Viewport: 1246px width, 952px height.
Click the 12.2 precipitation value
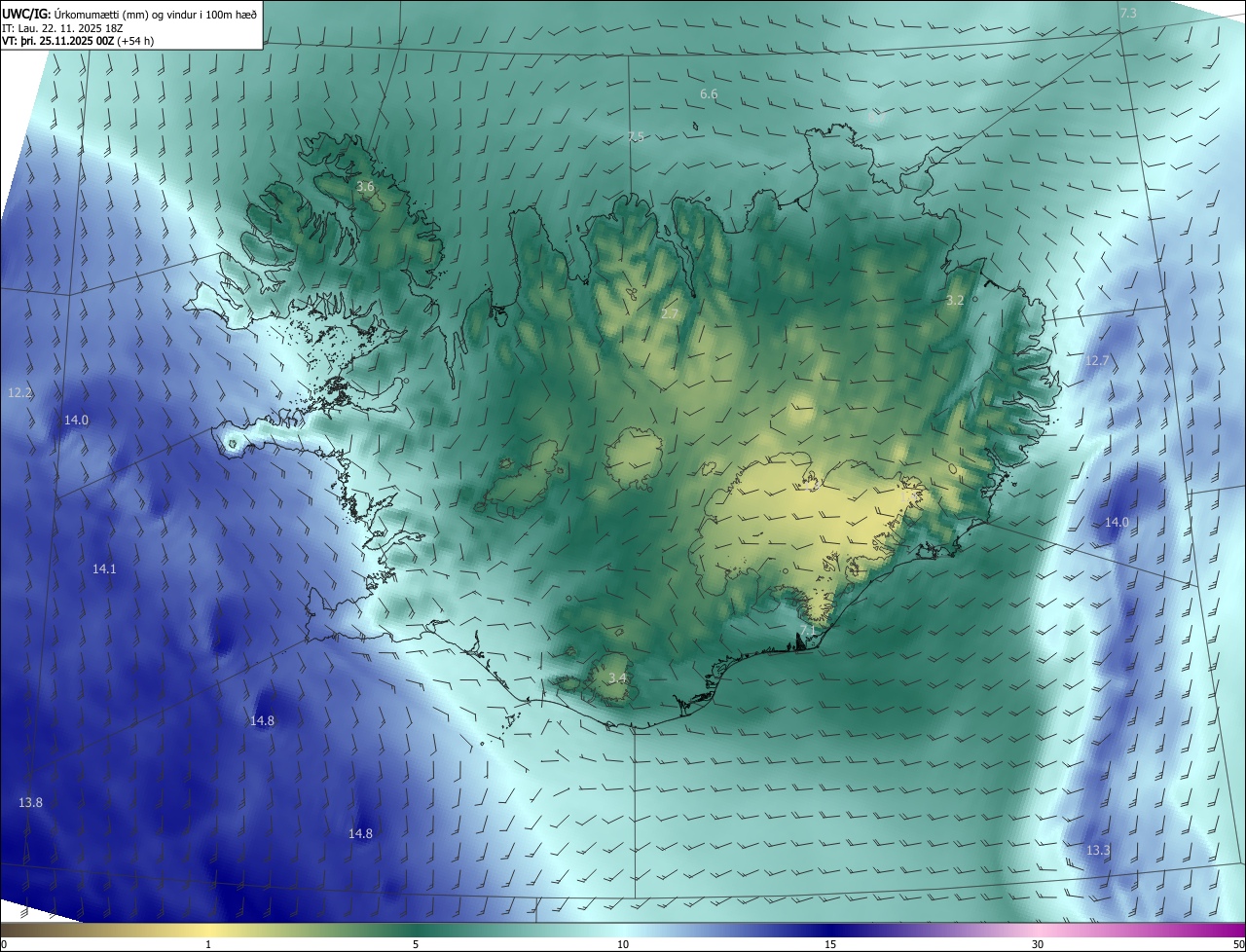[20, 393]
